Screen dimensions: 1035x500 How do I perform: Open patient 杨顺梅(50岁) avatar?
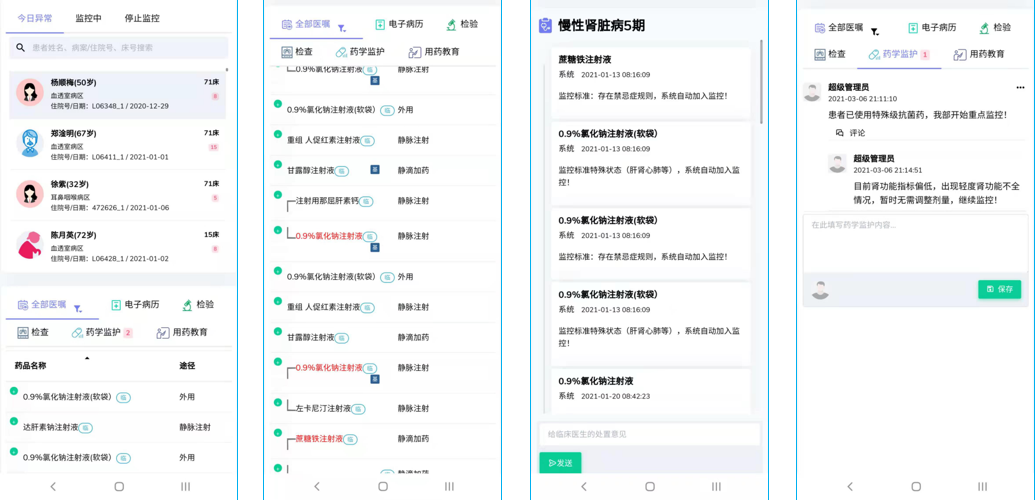(30, 93)
